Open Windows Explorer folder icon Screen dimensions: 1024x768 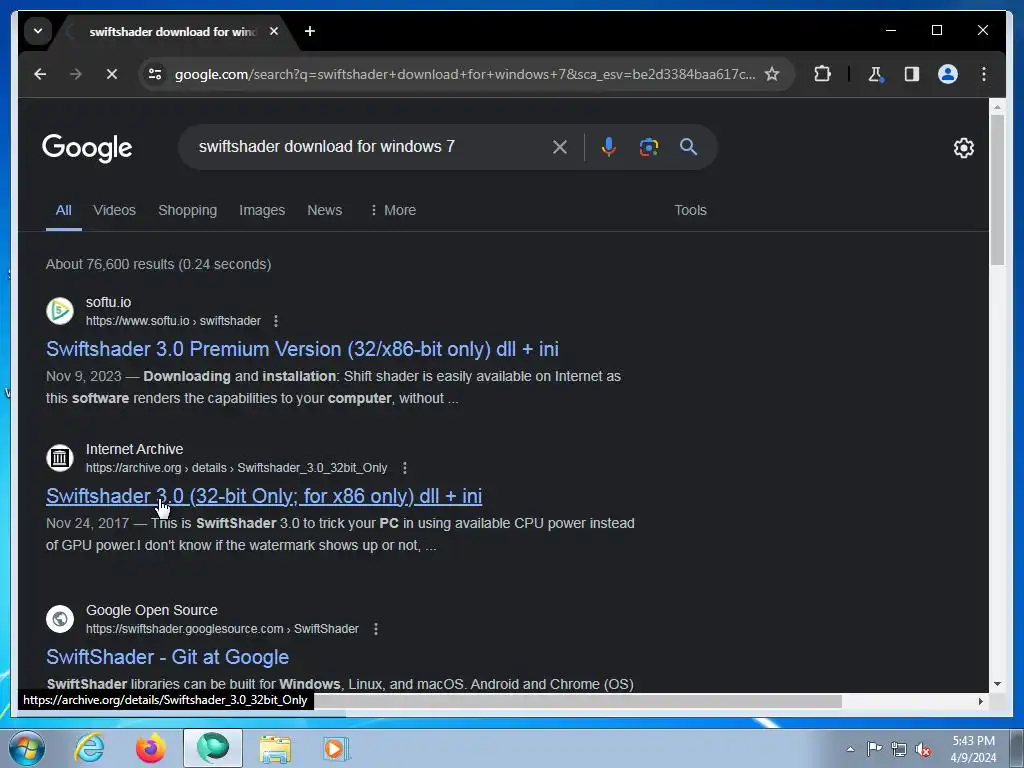click(x=275, y=748)
